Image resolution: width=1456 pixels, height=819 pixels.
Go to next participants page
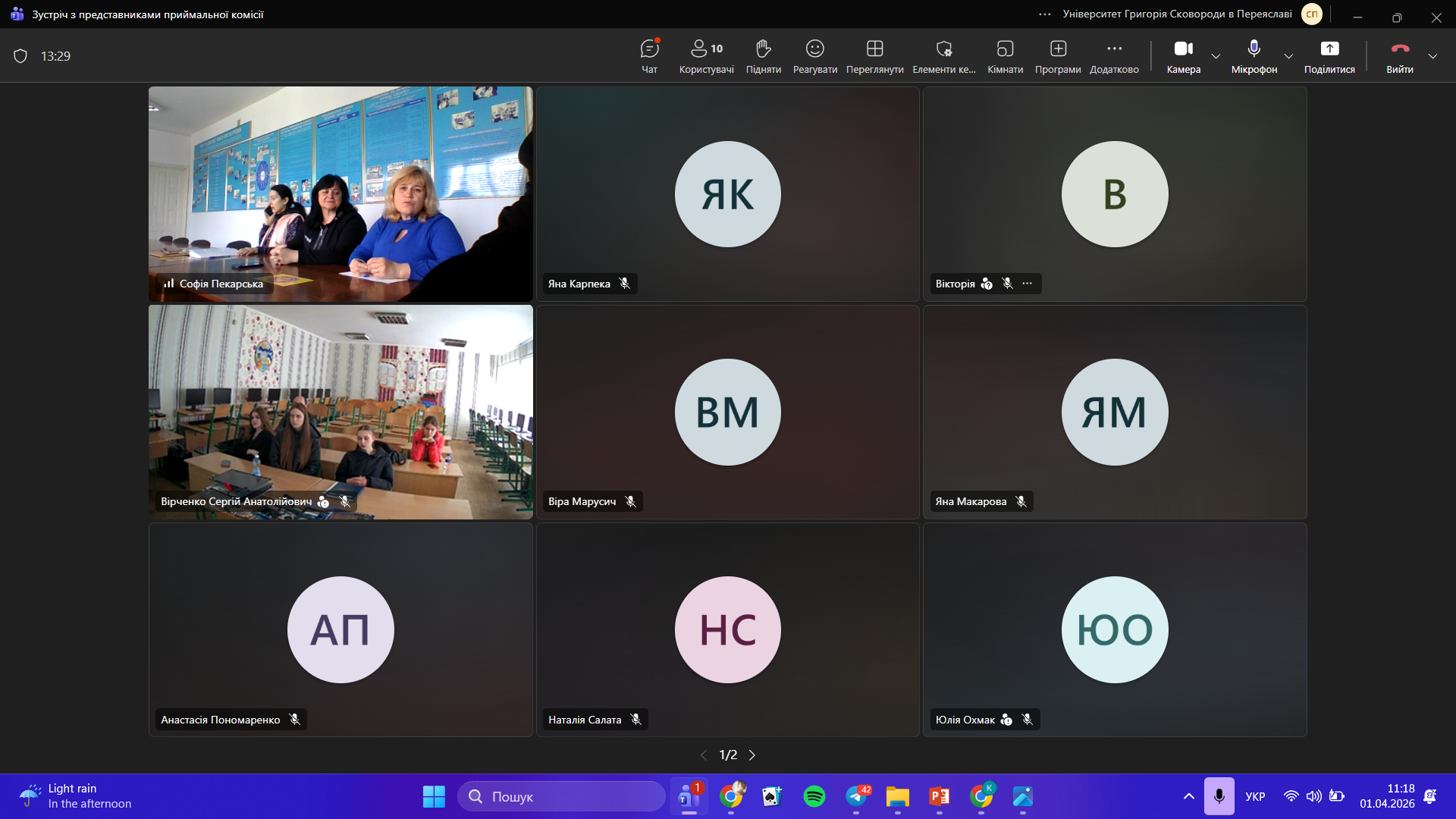752,755
